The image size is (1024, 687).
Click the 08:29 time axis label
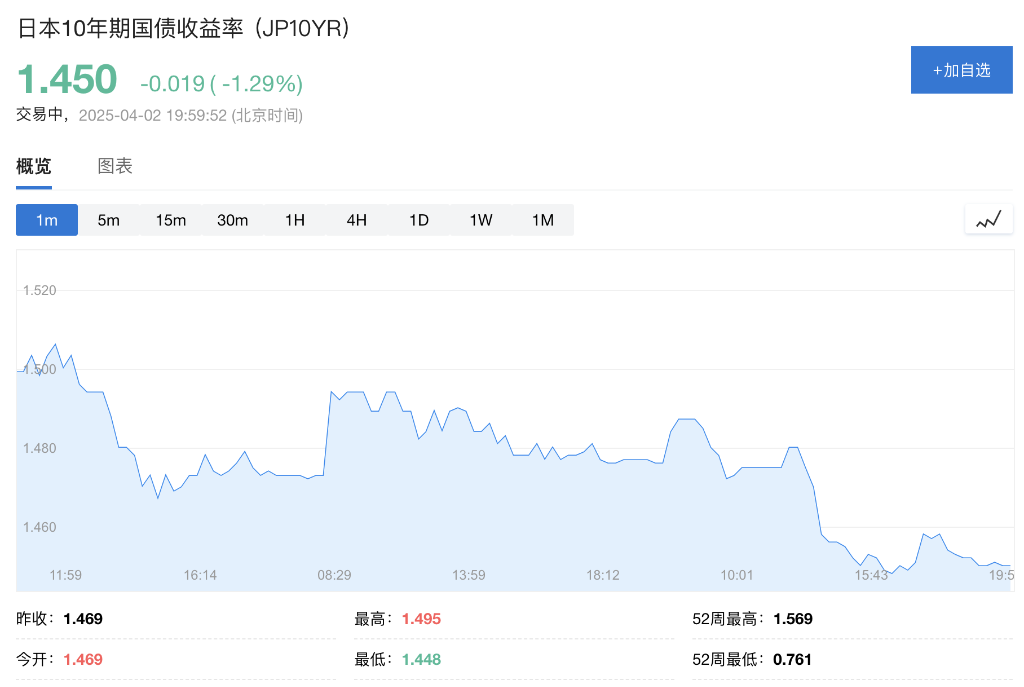[335, 575]
